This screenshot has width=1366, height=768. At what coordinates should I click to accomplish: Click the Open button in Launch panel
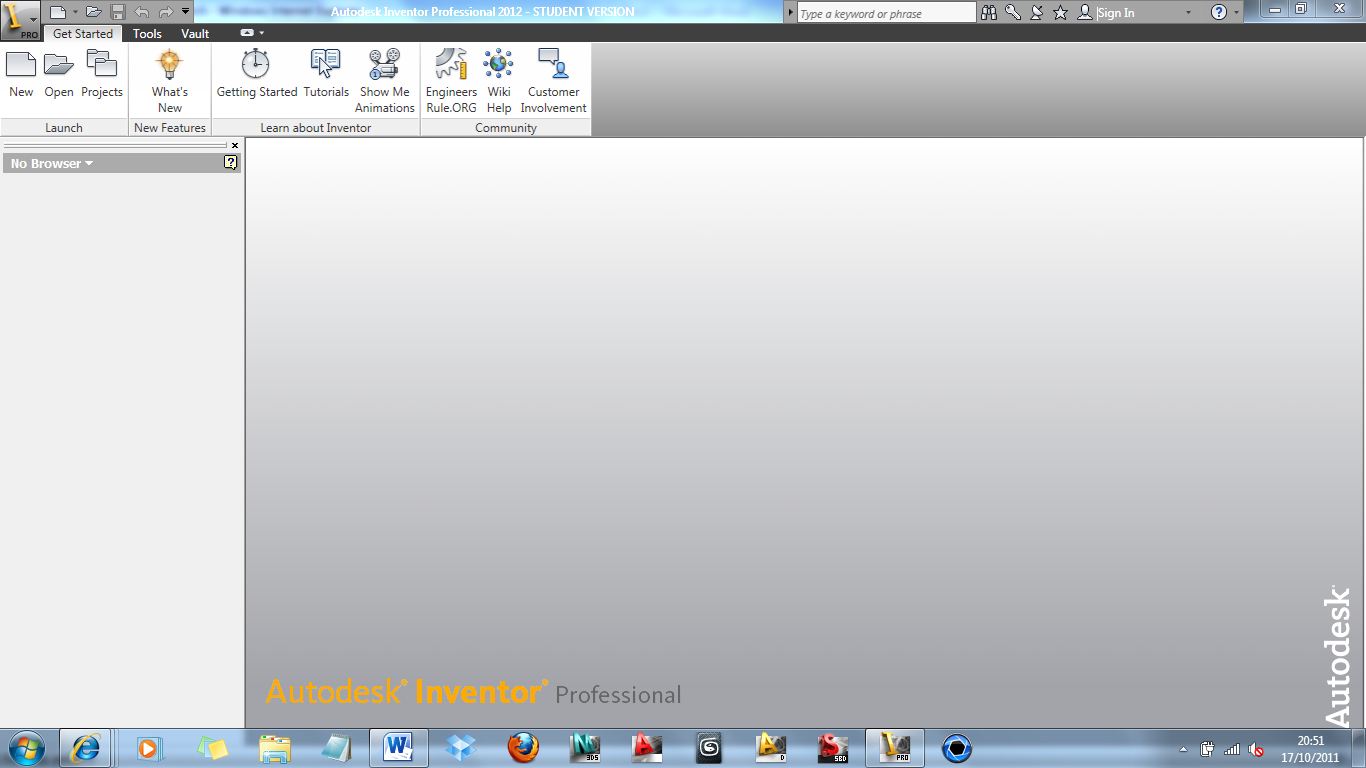59,74
